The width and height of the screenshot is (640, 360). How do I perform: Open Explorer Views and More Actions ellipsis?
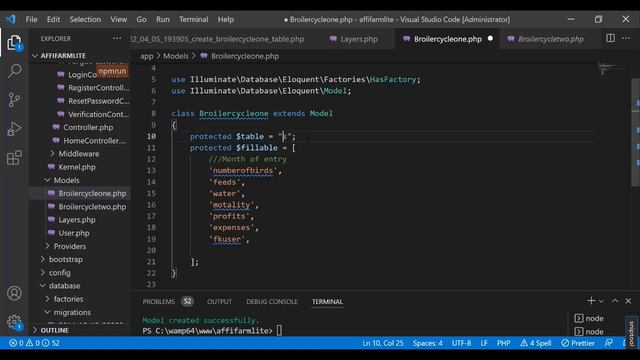point(117,38)
